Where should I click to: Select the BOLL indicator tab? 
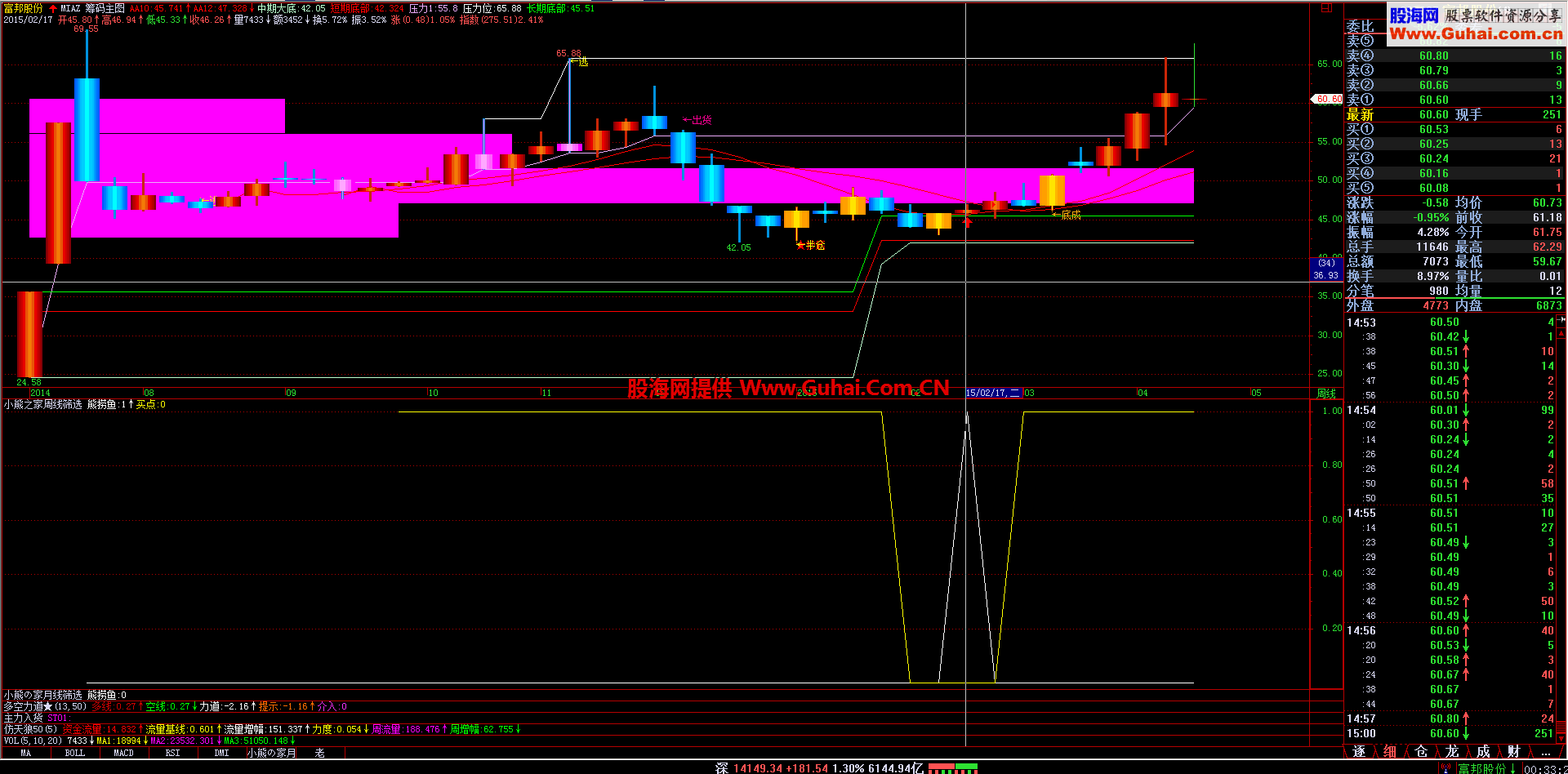[74, 753]
